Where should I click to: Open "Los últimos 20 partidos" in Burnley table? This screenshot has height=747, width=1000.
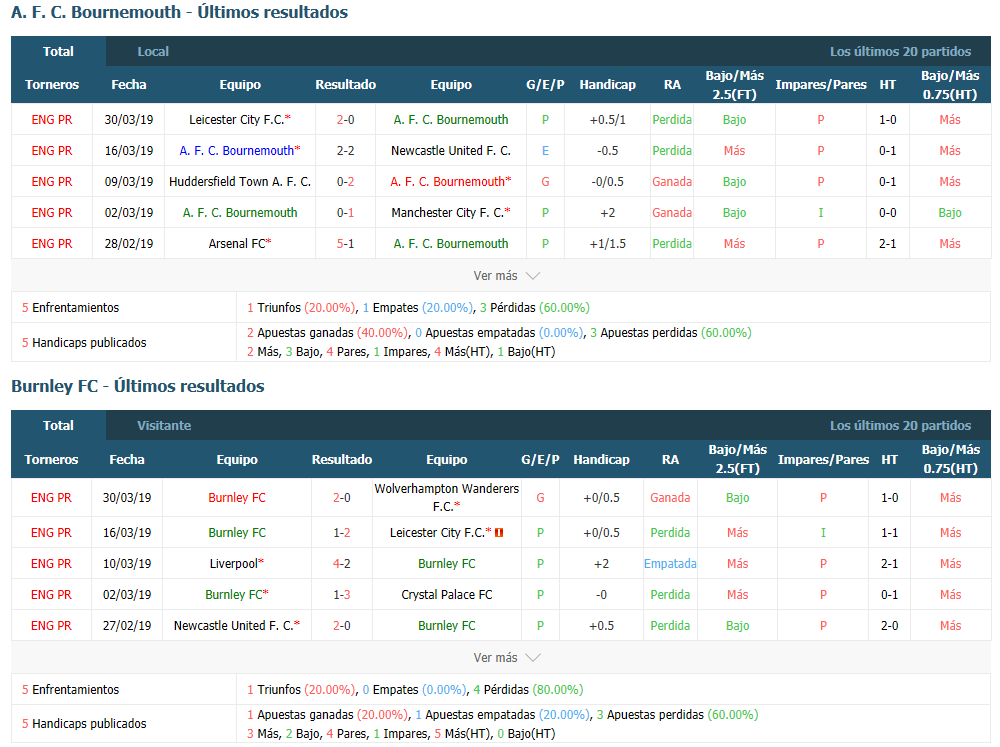tap(901, 425)
